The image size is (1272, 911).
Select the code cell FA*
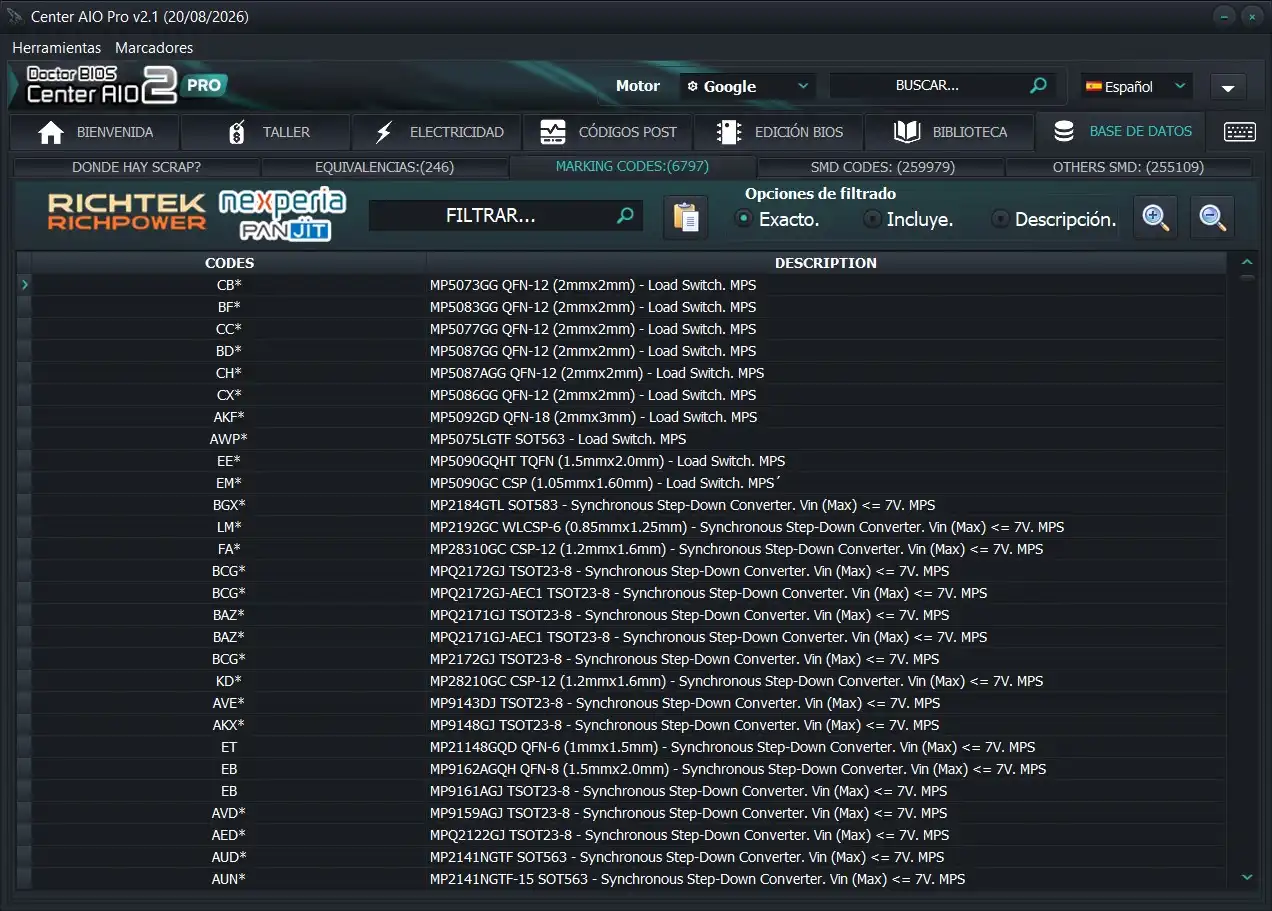click(229, 549)
